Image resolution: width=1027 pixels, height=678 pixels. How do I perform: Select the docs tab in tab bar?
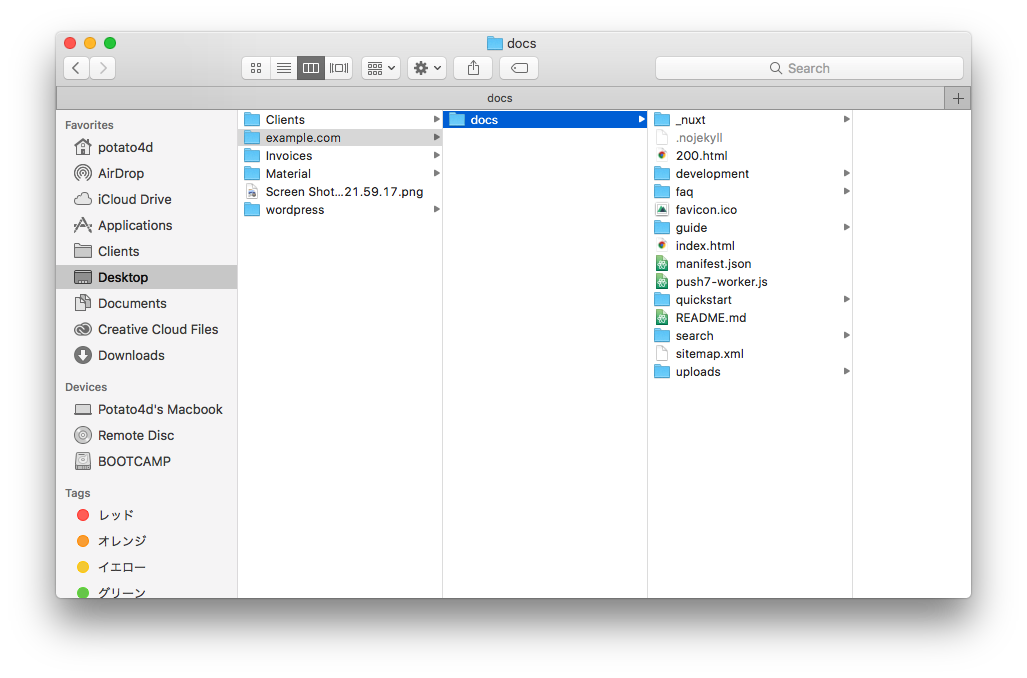click(500, 98)
